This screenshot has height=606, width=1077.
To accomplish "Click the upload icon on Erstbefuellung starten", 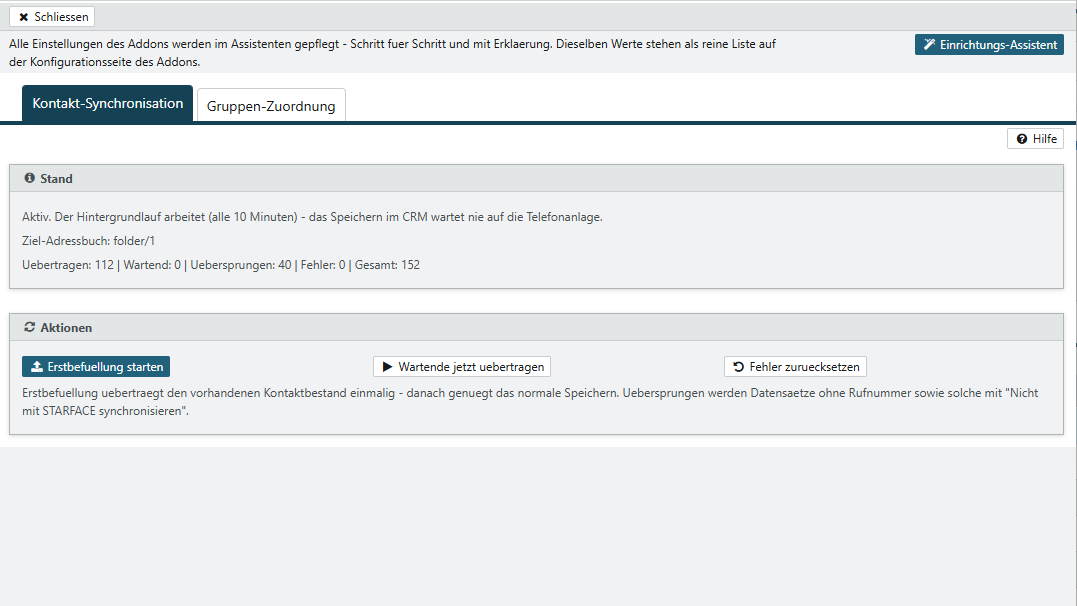I will point(37,367).
